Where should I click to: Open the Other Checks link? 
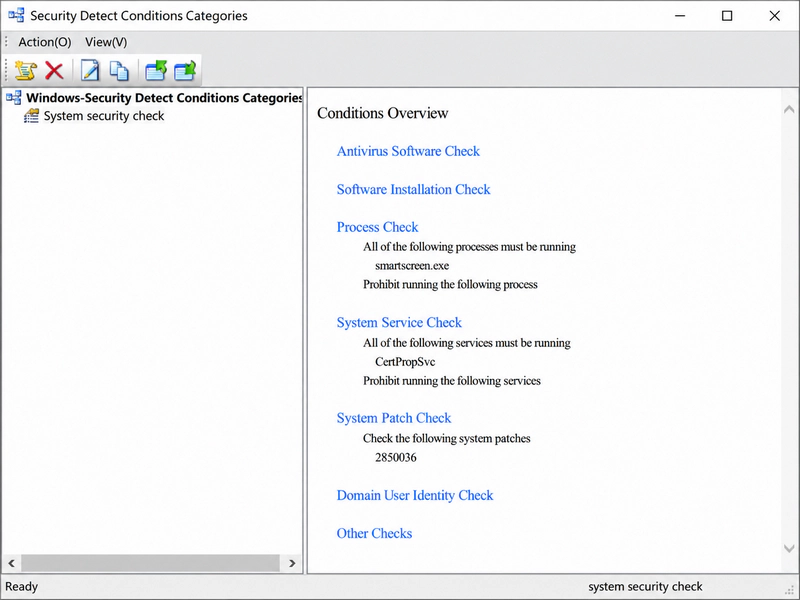click(374, 533)
